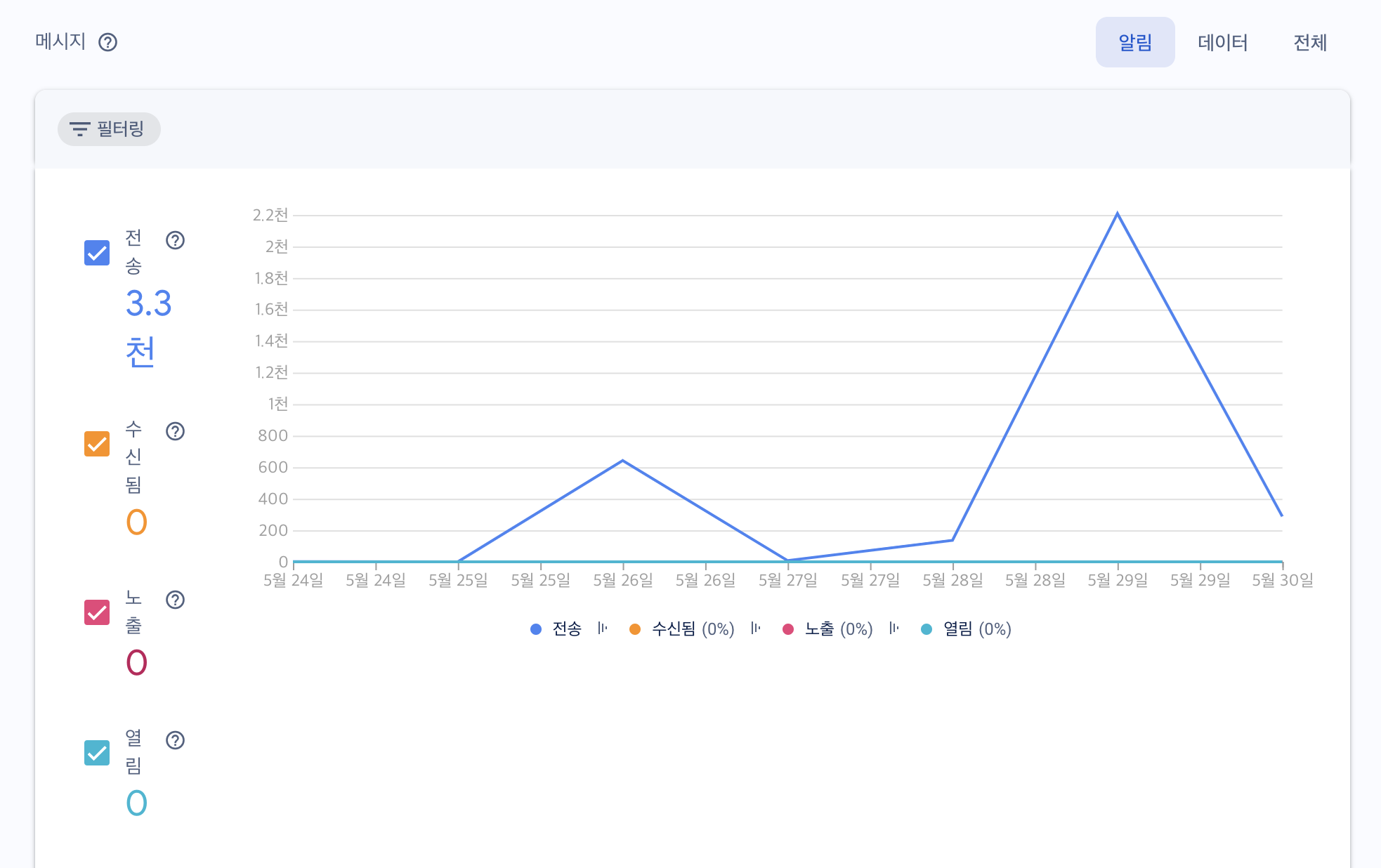Click chart peak on 5월 29일

pyautogui.click(x=1117, y=213)
